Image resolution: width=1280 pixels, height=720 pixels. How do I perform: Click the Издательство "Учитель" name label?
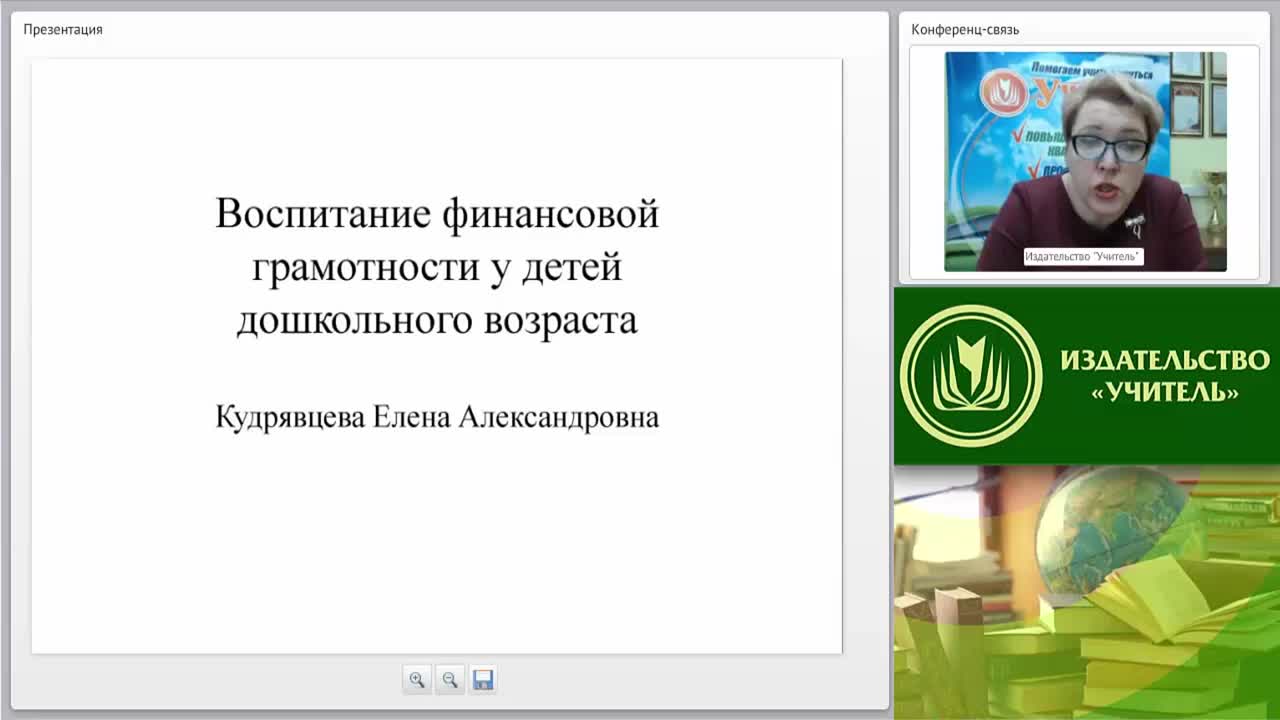coord(1083,257)
